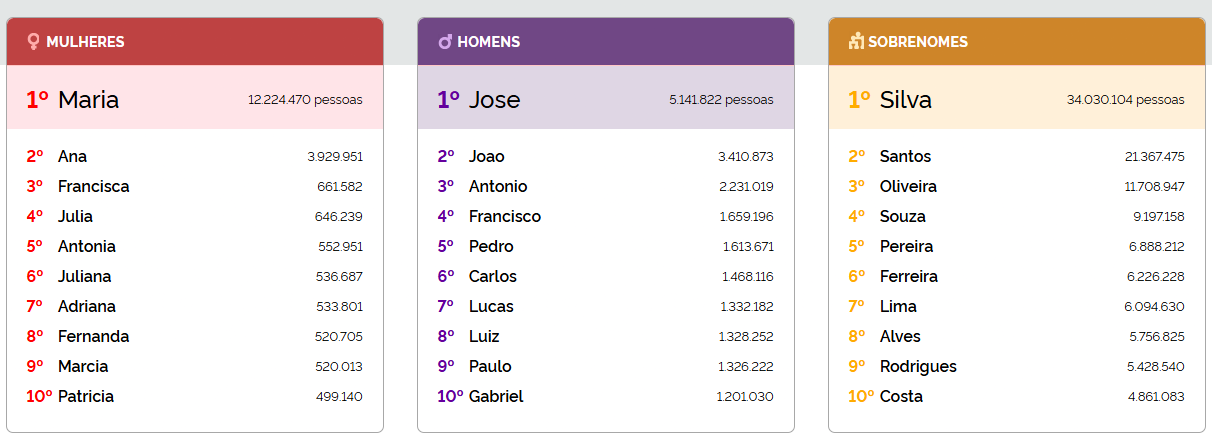This screenshot has width=1212, height=433.
Task: Click the 12.224.470 pessoas count for Maria
Action: 305,100
